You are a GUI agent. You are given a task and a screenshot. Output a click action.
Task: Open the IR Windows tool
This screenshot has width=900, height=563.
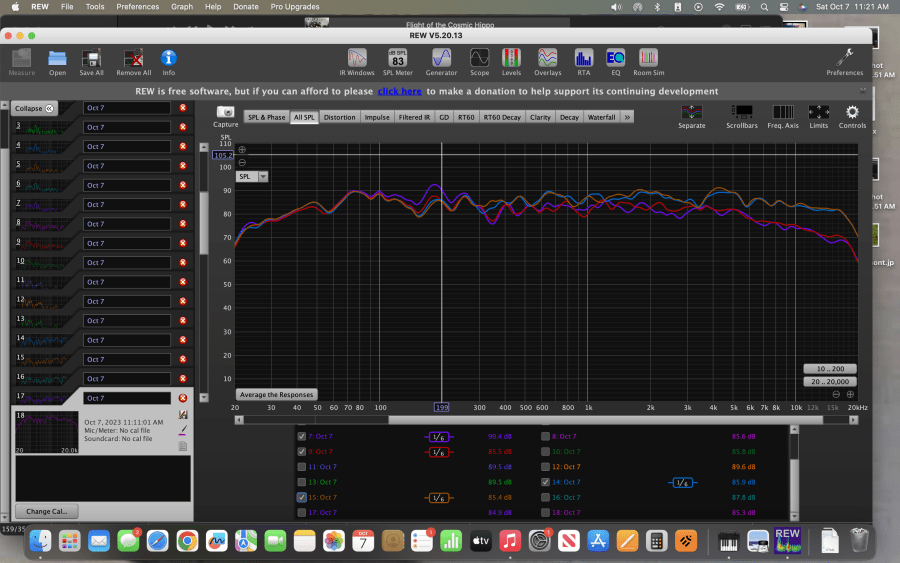pyautogui.click(x=356, y=62)
